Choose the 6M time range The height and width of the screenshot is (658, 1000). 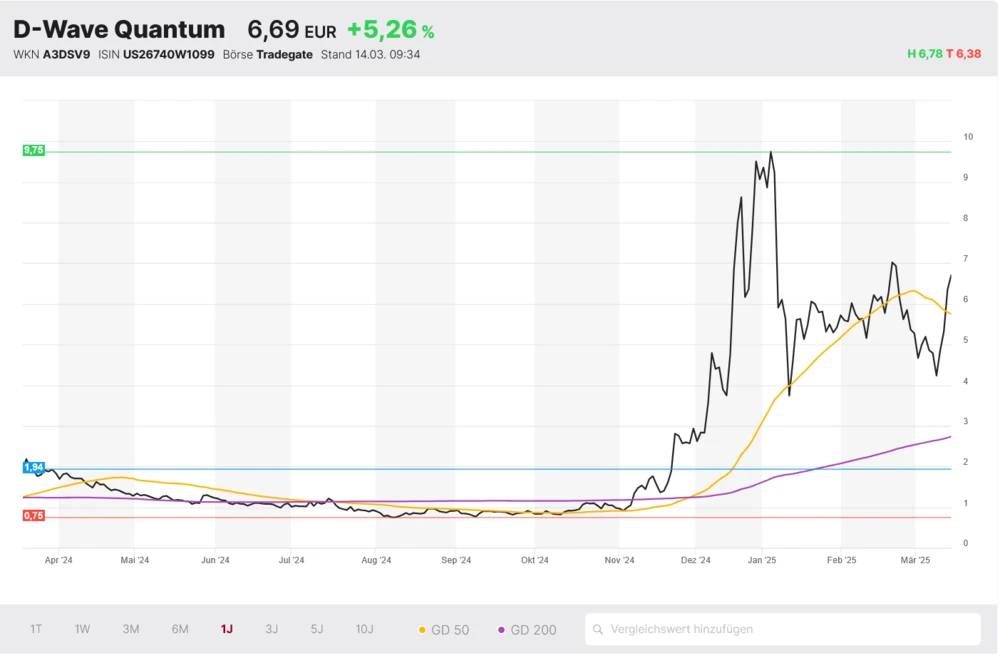coord(180,629)
